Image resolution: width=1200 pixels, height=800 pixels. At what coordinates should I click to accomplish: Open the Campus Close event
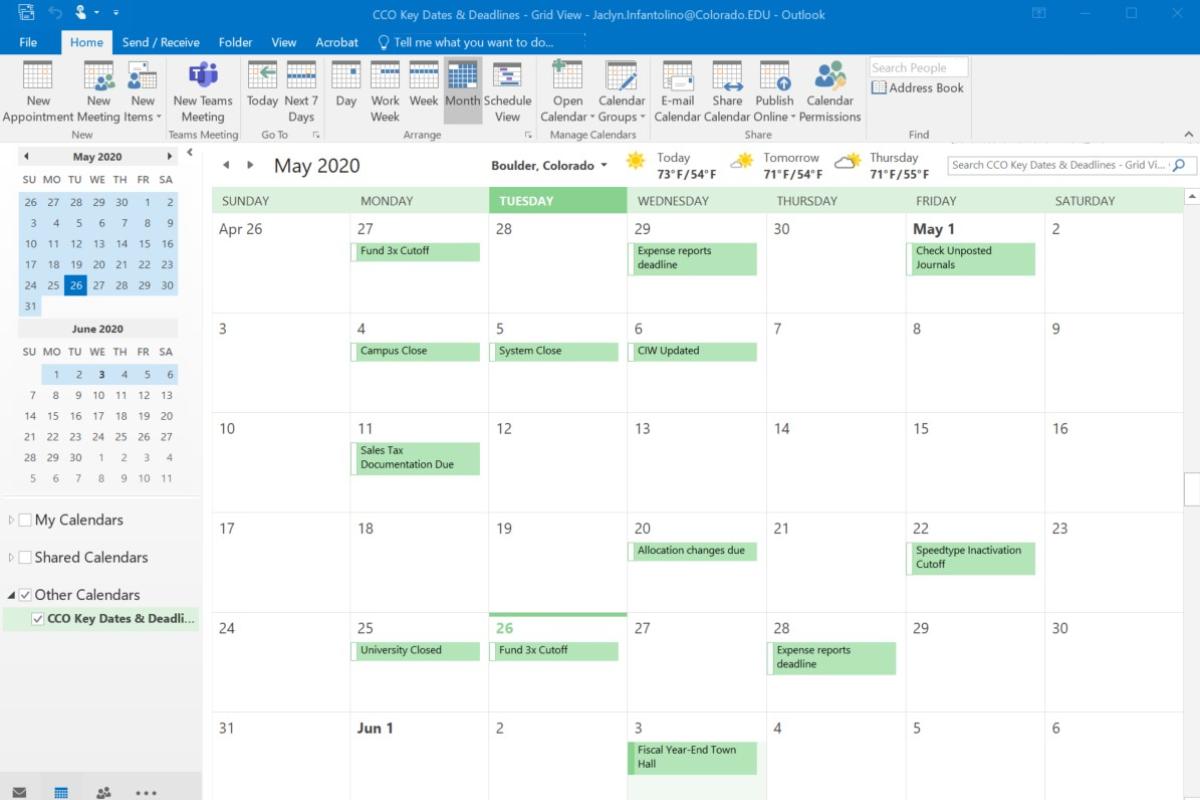point(415,352)
